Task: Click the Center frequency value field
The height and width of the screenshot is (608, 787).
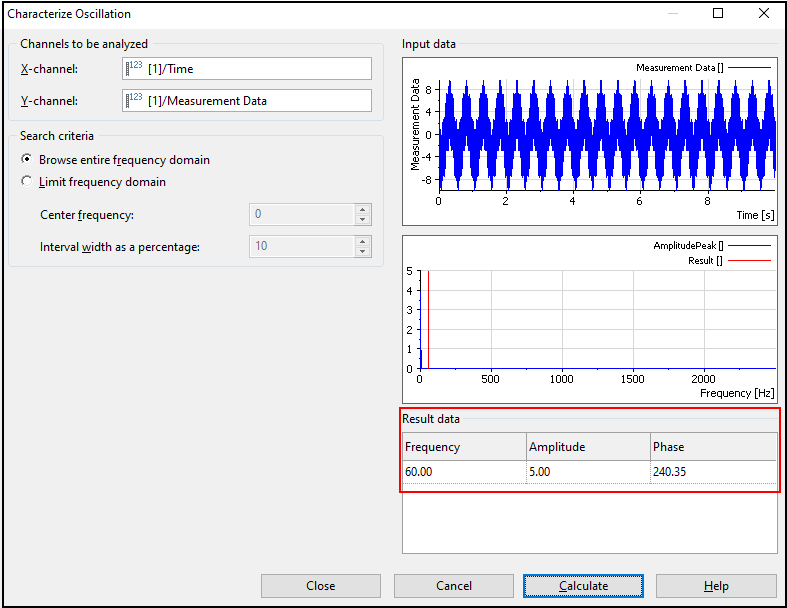Action: pyautogui.click(x=300, y=215)
